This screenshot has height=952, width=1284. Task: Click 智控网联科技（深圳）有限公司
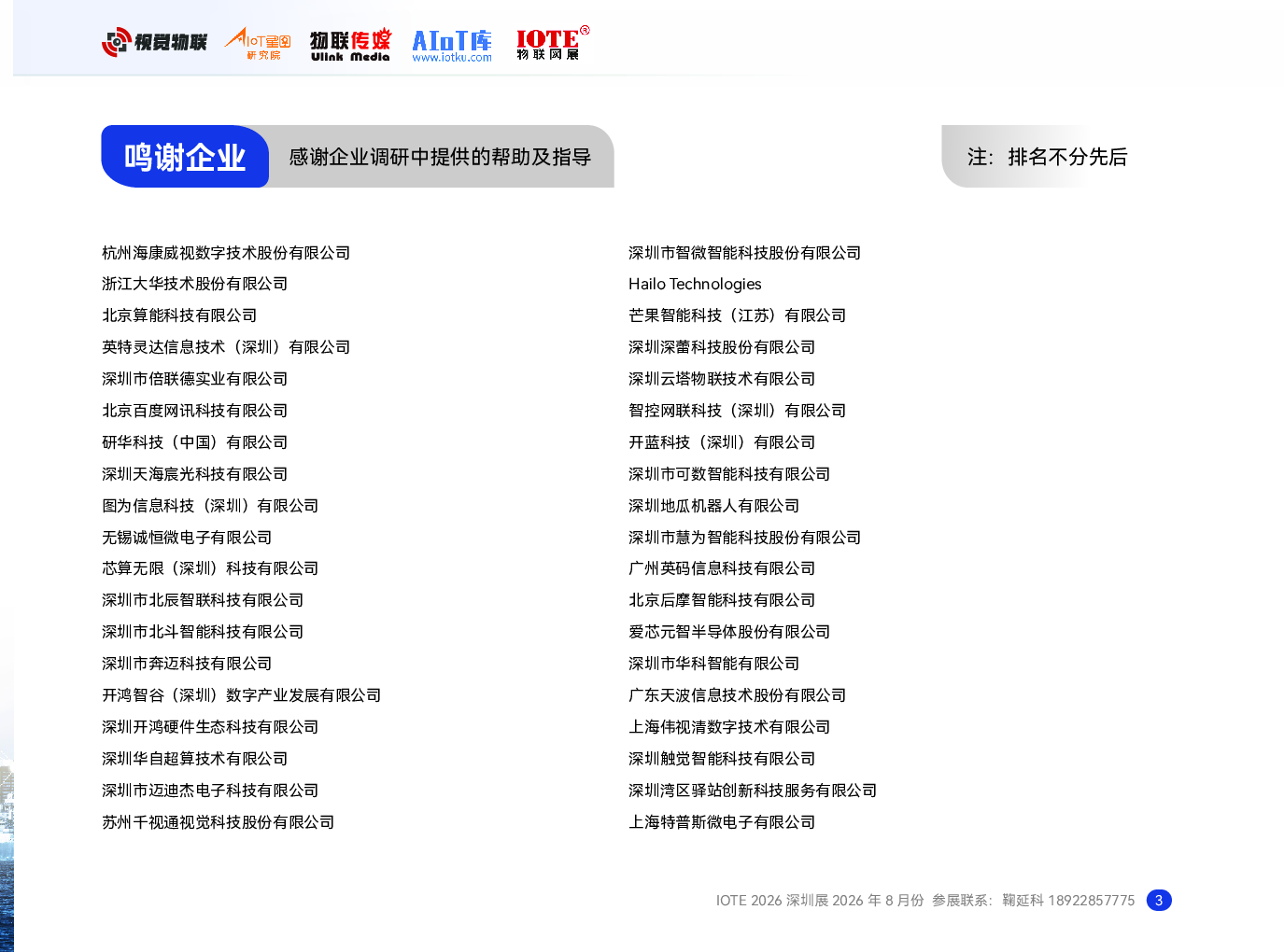(x=738, y=411)
